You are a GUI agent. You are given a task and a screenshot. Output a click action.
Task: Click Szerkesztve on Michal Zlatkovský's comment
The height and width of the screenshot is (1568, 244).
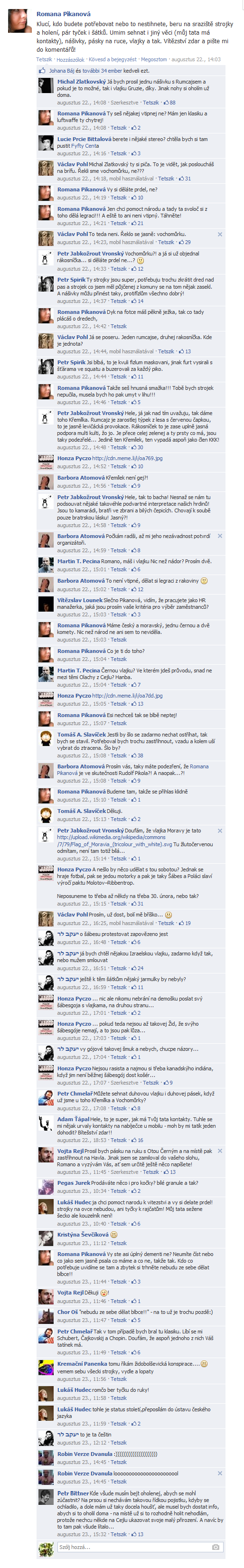click(124, 103)
